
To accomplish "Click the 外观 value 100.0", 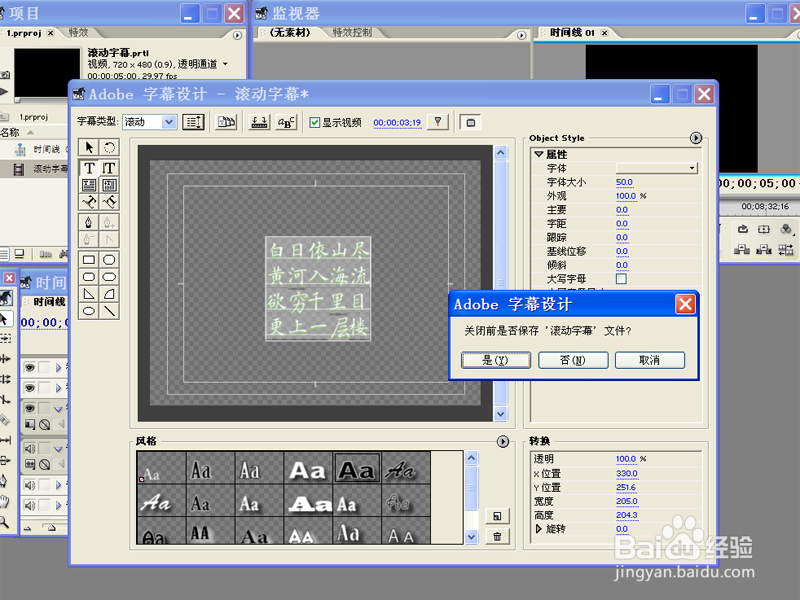I will [x=626, y=196].
